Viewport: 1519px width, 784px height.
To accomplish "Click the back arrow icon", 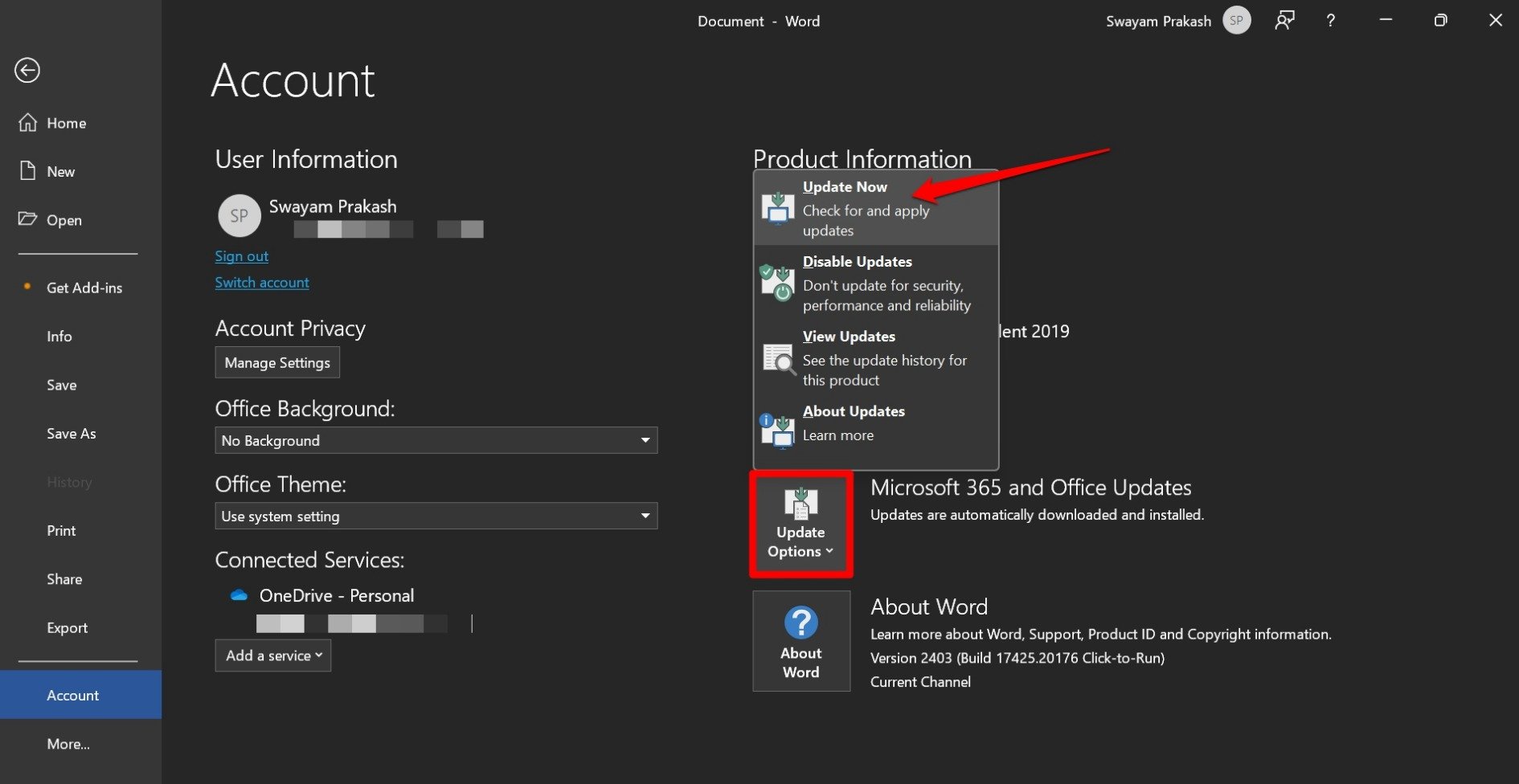I will 27,71.
